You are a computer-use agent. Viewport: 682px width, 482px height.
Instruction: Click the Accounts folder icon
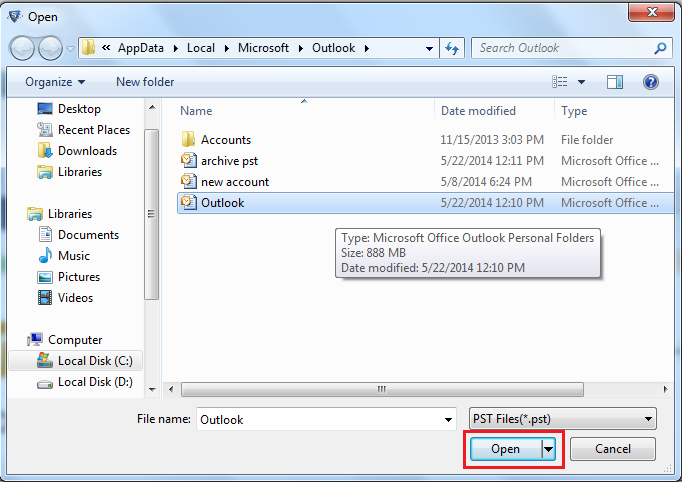188,139
